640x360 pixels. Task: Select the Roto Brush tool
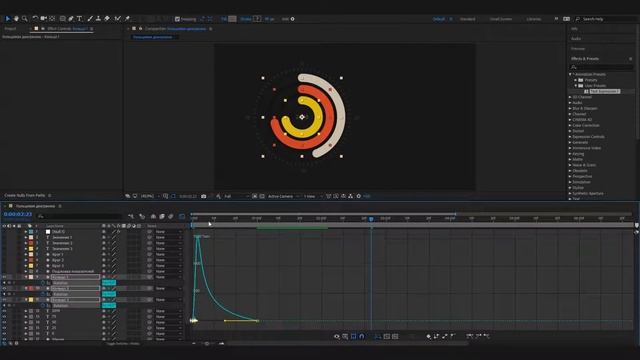point(118,19)
